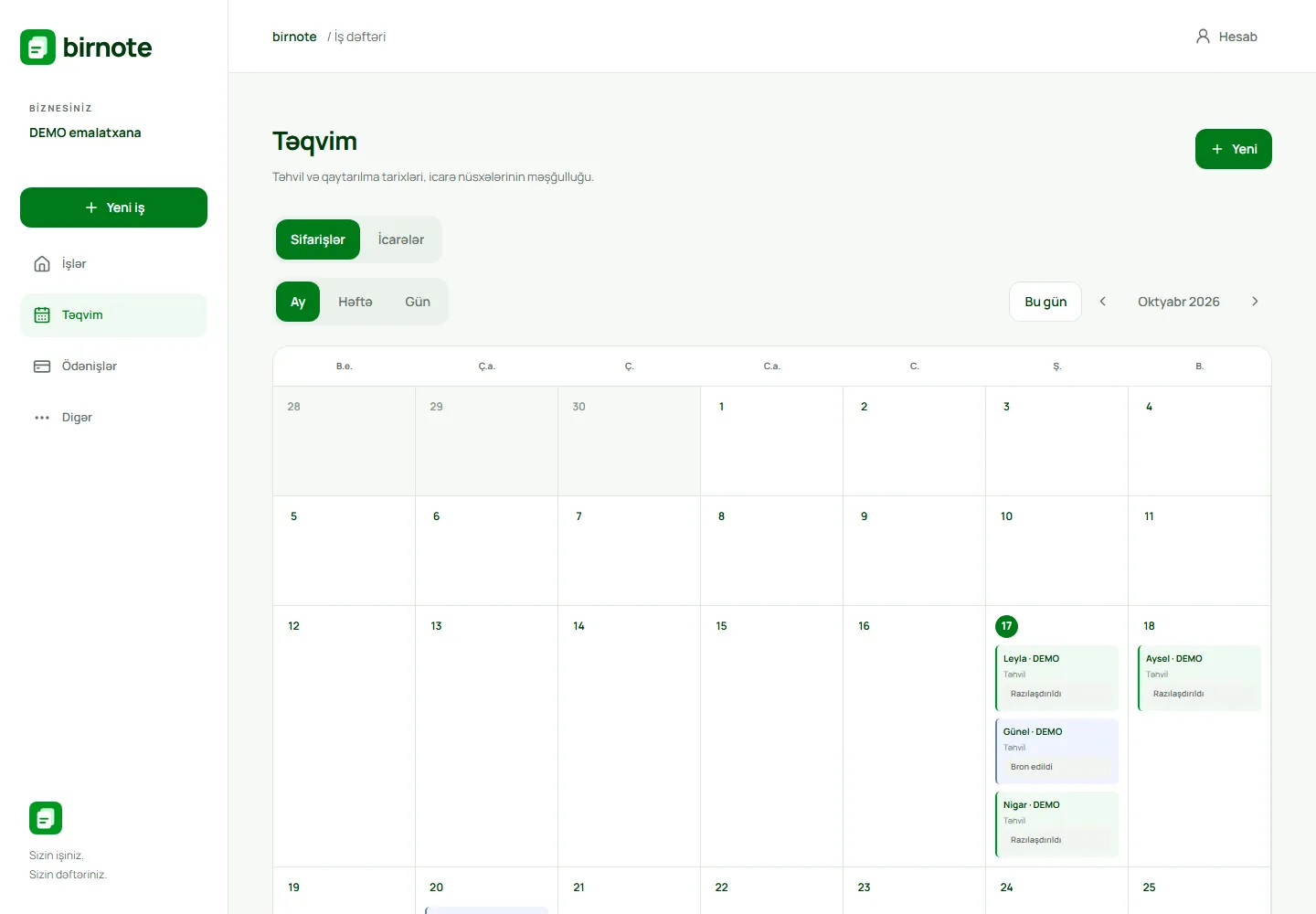
Task: Click the Oktyabr 2026 month label
Action: (x=1179, y=302)
